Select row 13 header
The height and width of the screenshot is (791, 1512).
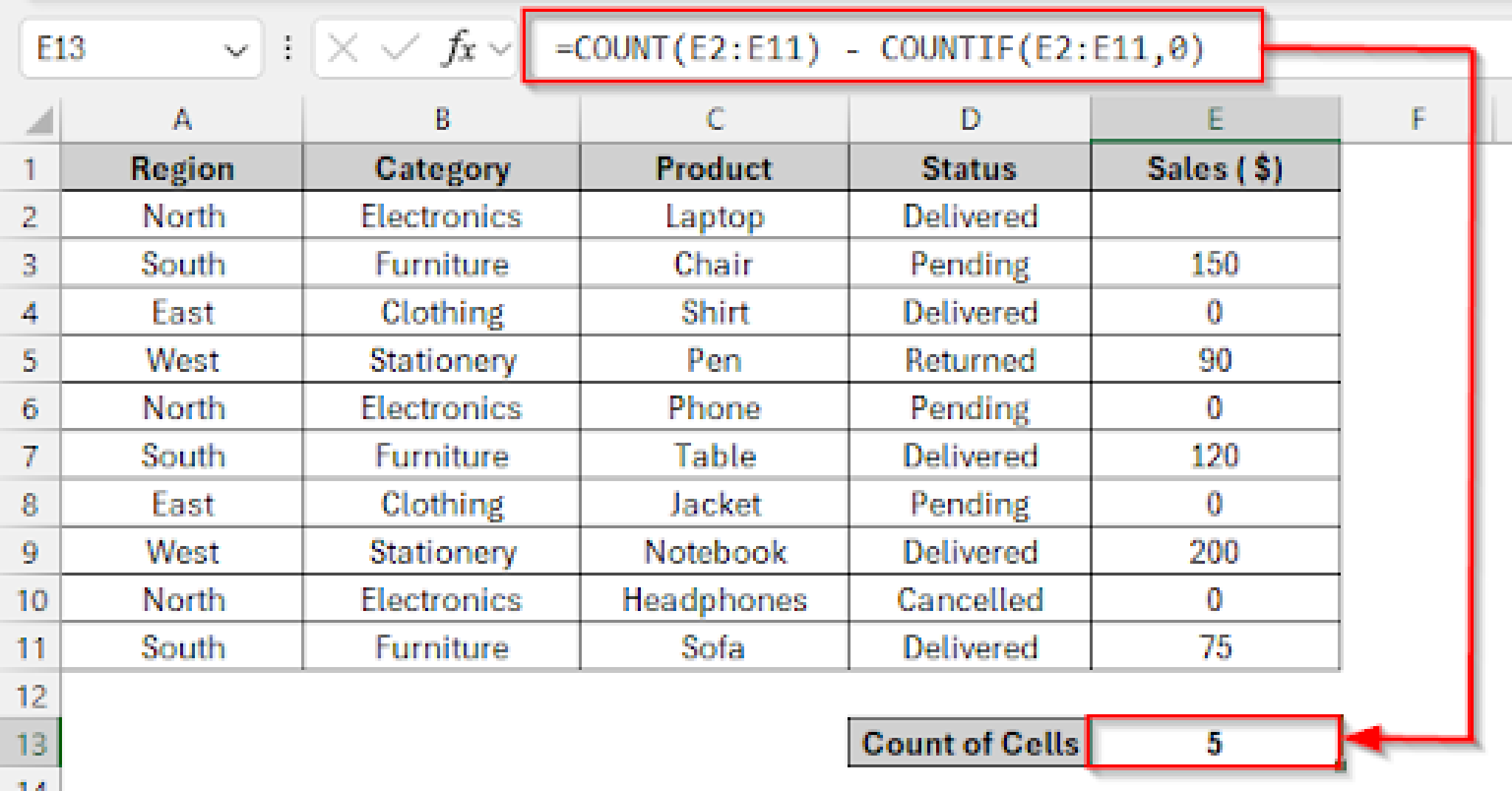coord(31,744)
